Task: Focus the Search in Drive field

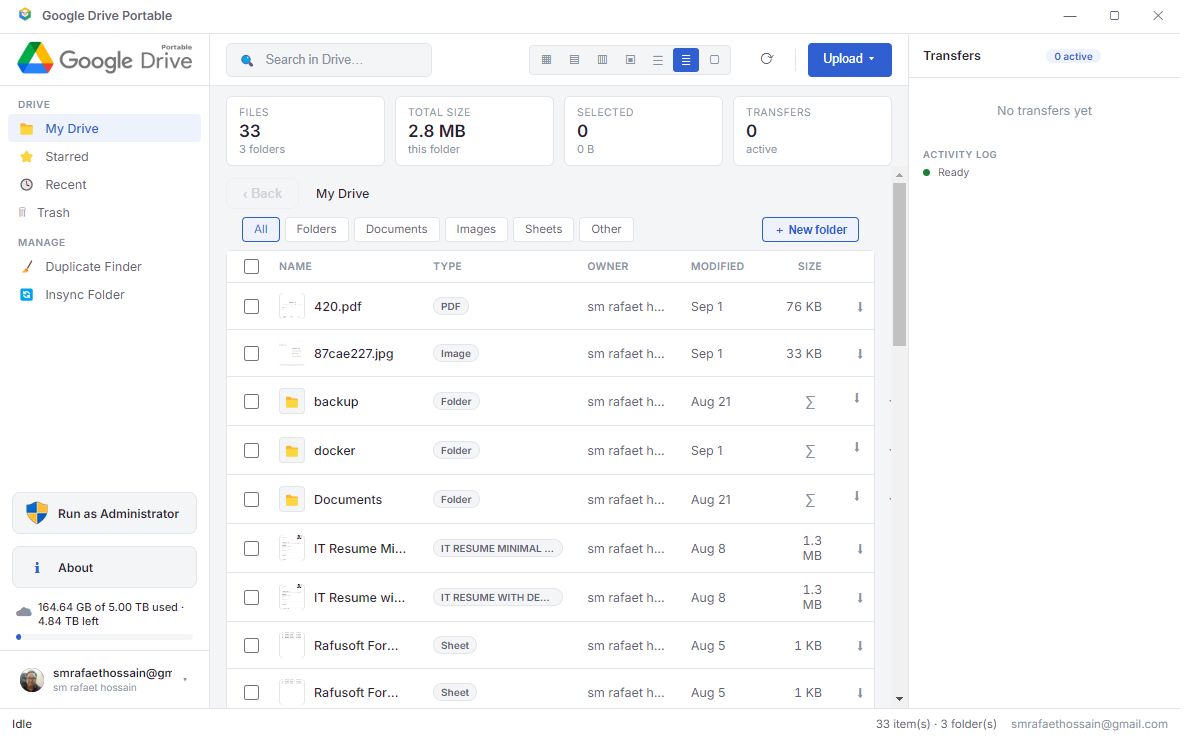Action: (329, 60)
